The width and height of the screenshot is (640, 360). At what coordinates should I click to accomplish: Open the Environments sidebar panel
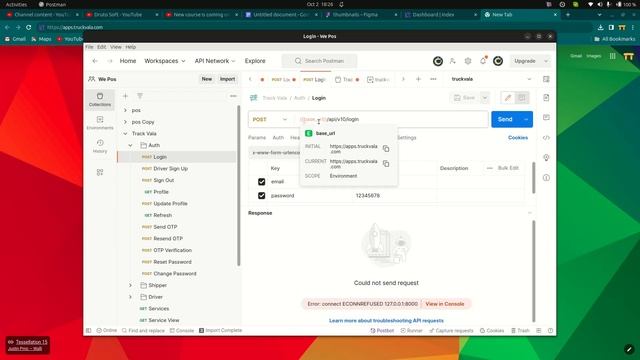click(100, 123)
